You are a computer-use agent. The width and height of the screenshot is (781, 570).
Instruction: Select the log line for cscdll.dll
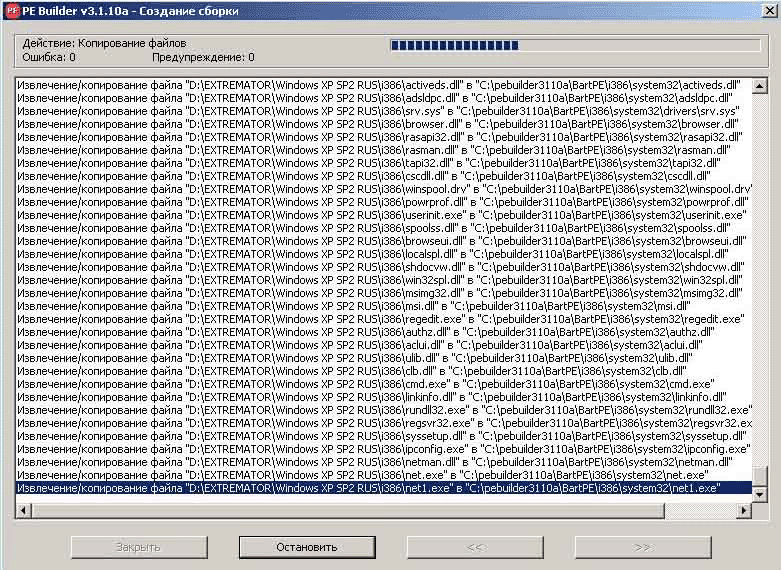click(384, 176)
